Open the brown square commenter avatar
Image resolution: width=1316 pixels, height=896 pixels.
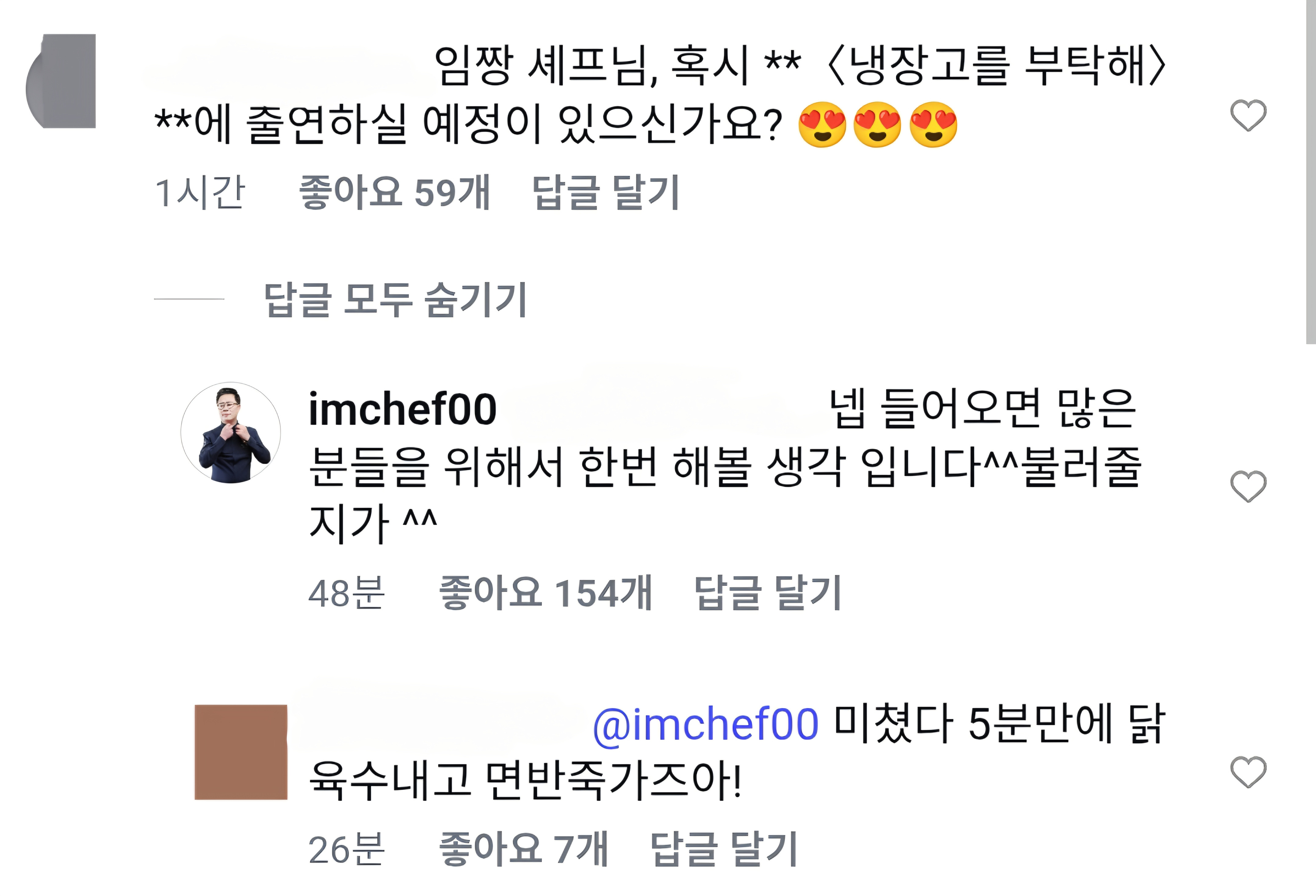click(241, 752)
